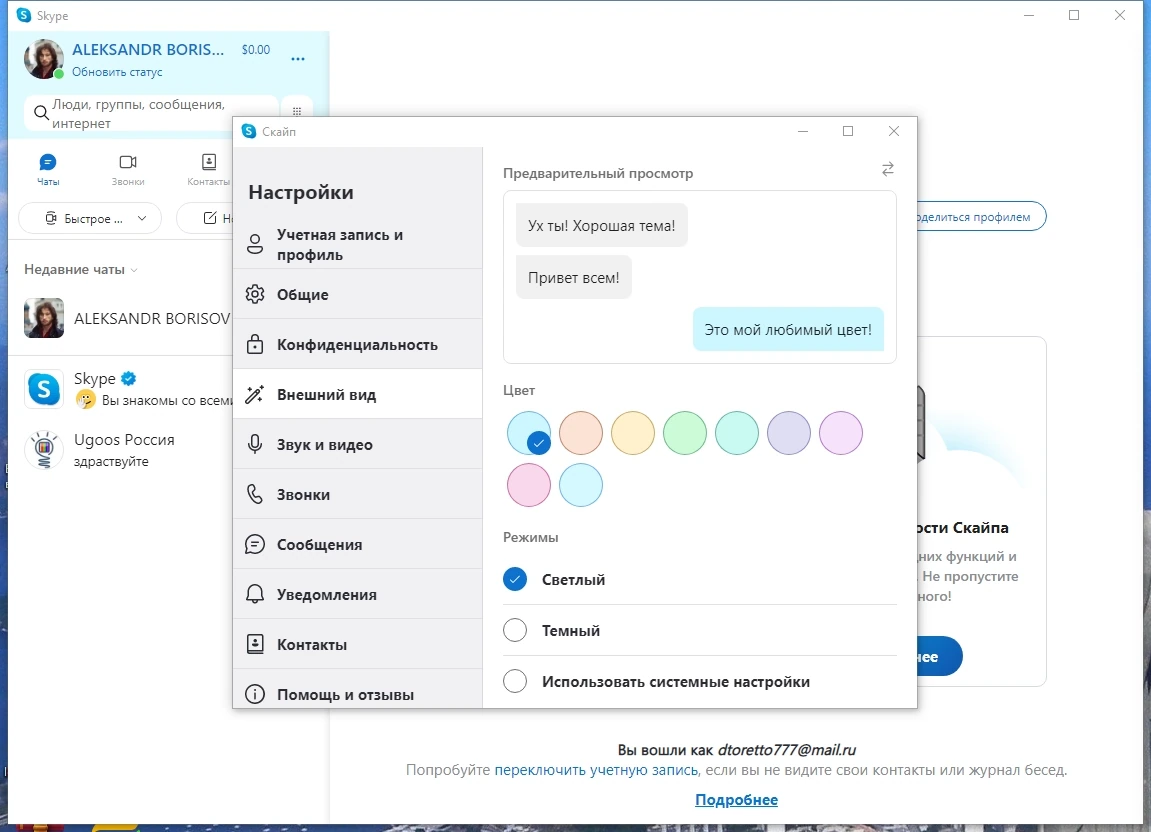Close the Скайп settings window
Image resolution: width=1151 pixels, height=832 pixels.
coord(893,131)
